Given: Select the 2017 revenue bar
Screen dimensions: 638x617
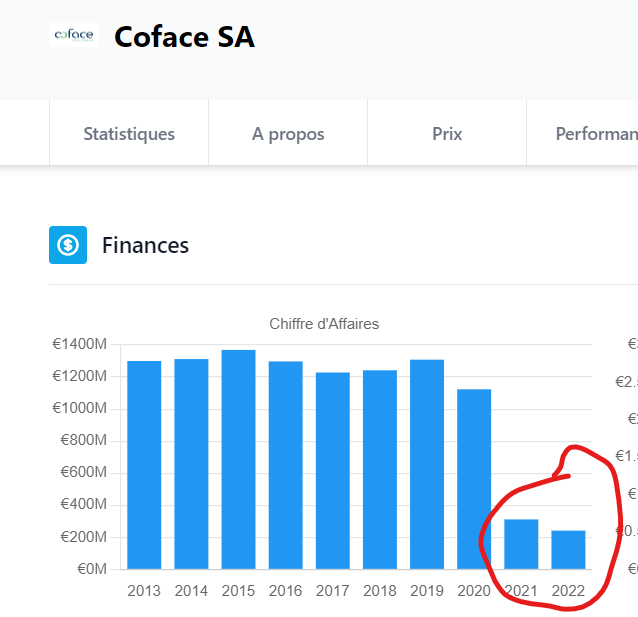Looking at the screenshot, I should pyautogui.click(x=333, y=470).
